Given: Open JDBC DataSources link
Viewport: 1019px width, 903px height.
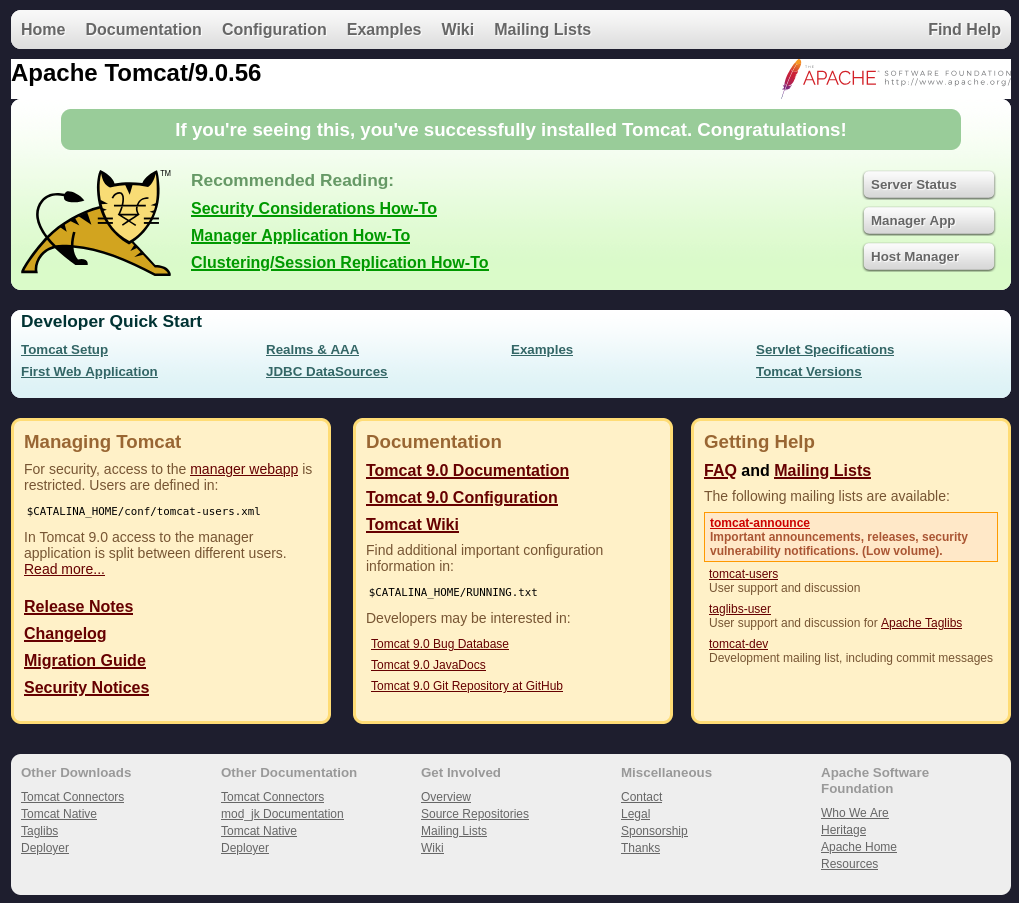Looking at the screenshot, I should click(x=327, y=372).
